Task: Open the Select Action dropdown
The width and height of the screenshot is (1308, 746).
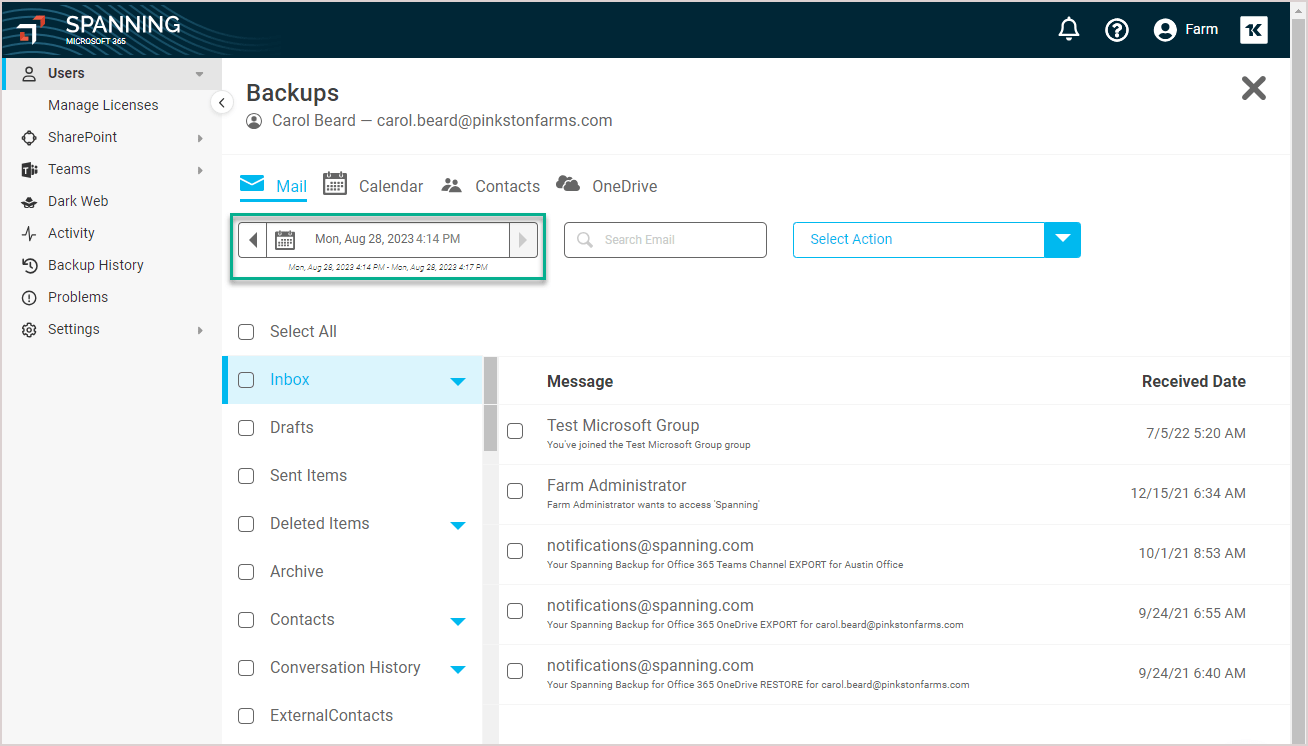Action: click(1062, 239)
